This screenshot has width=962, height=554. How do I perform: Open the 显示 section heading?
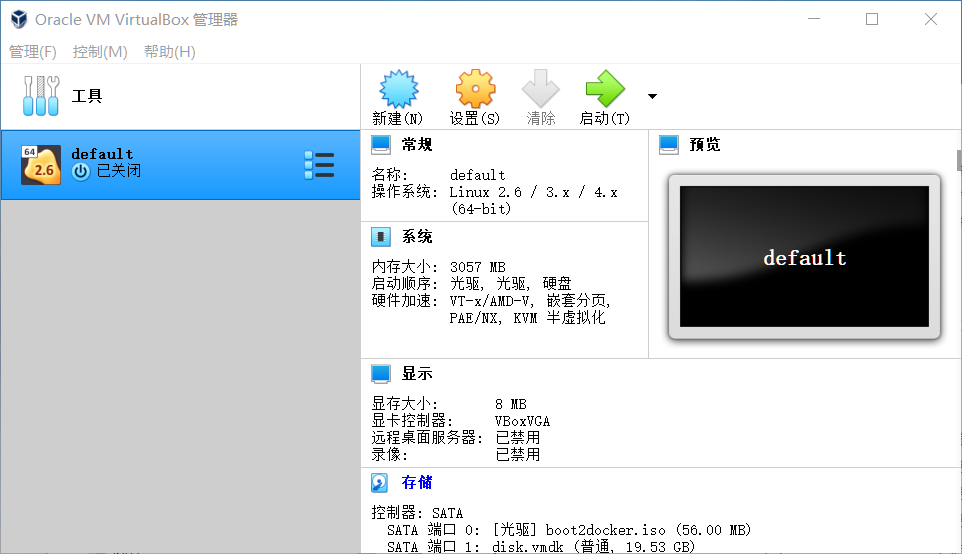[x=417, y=374]
